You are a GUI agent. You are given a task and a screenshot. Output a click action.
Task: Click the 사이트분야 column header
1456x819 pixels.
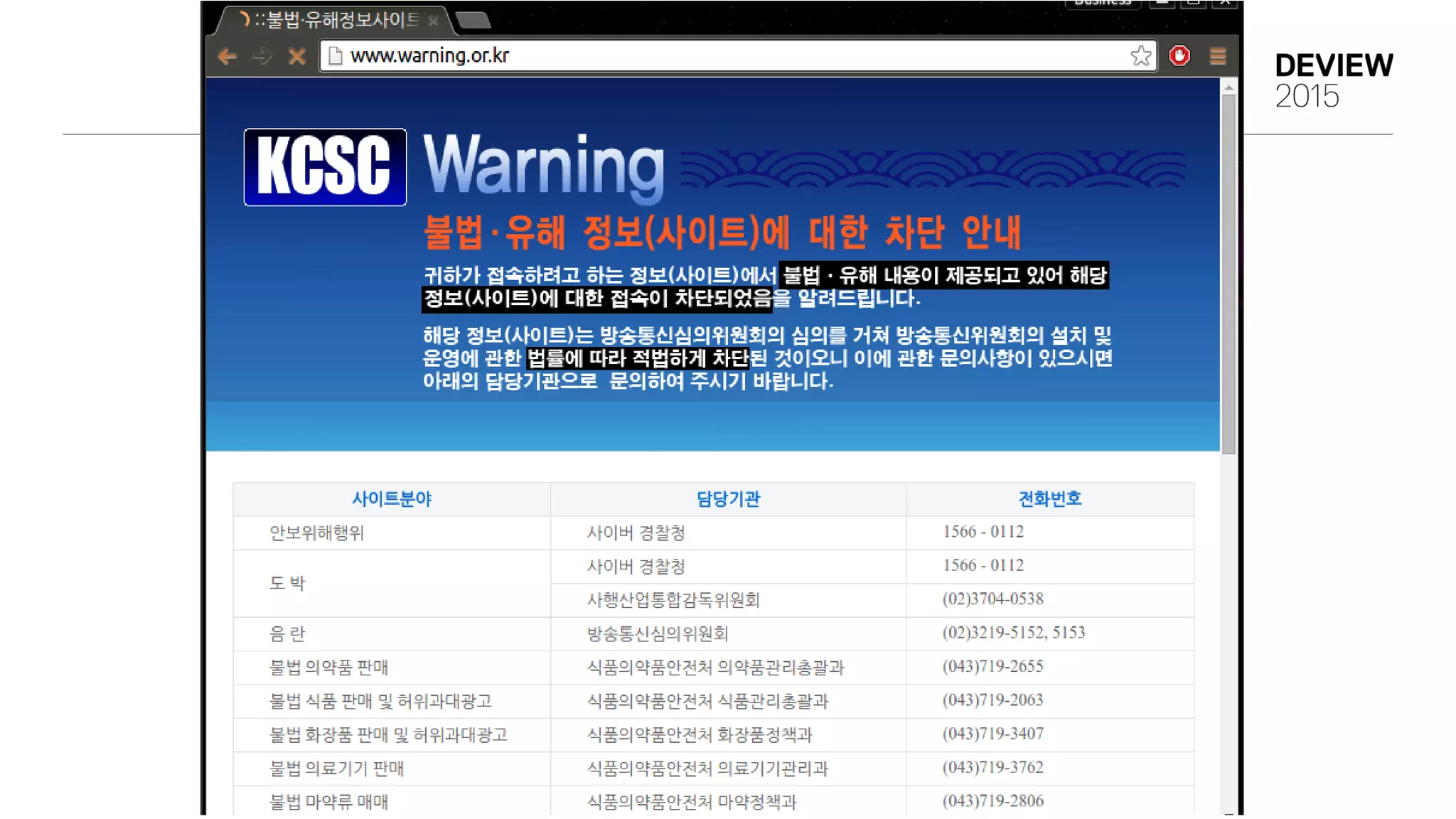pos(392,499)
